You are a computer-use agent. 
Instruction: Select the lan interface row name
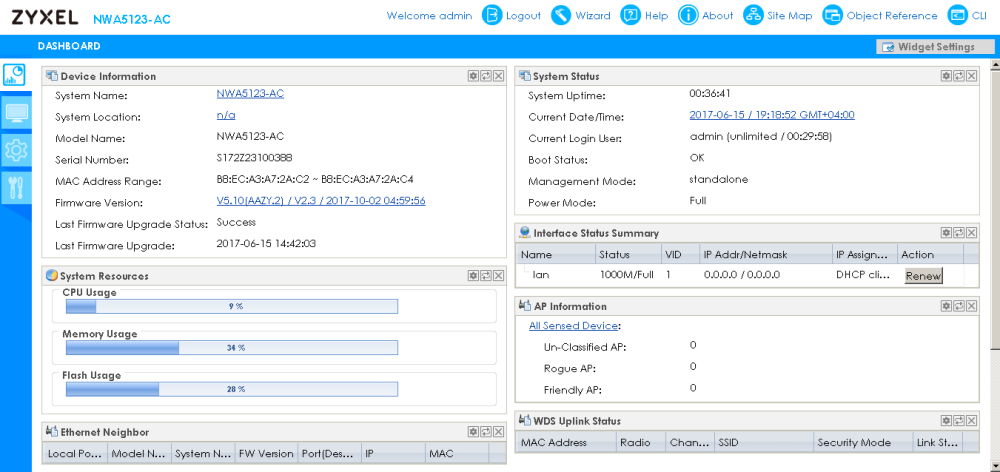(x=541, y=276)
